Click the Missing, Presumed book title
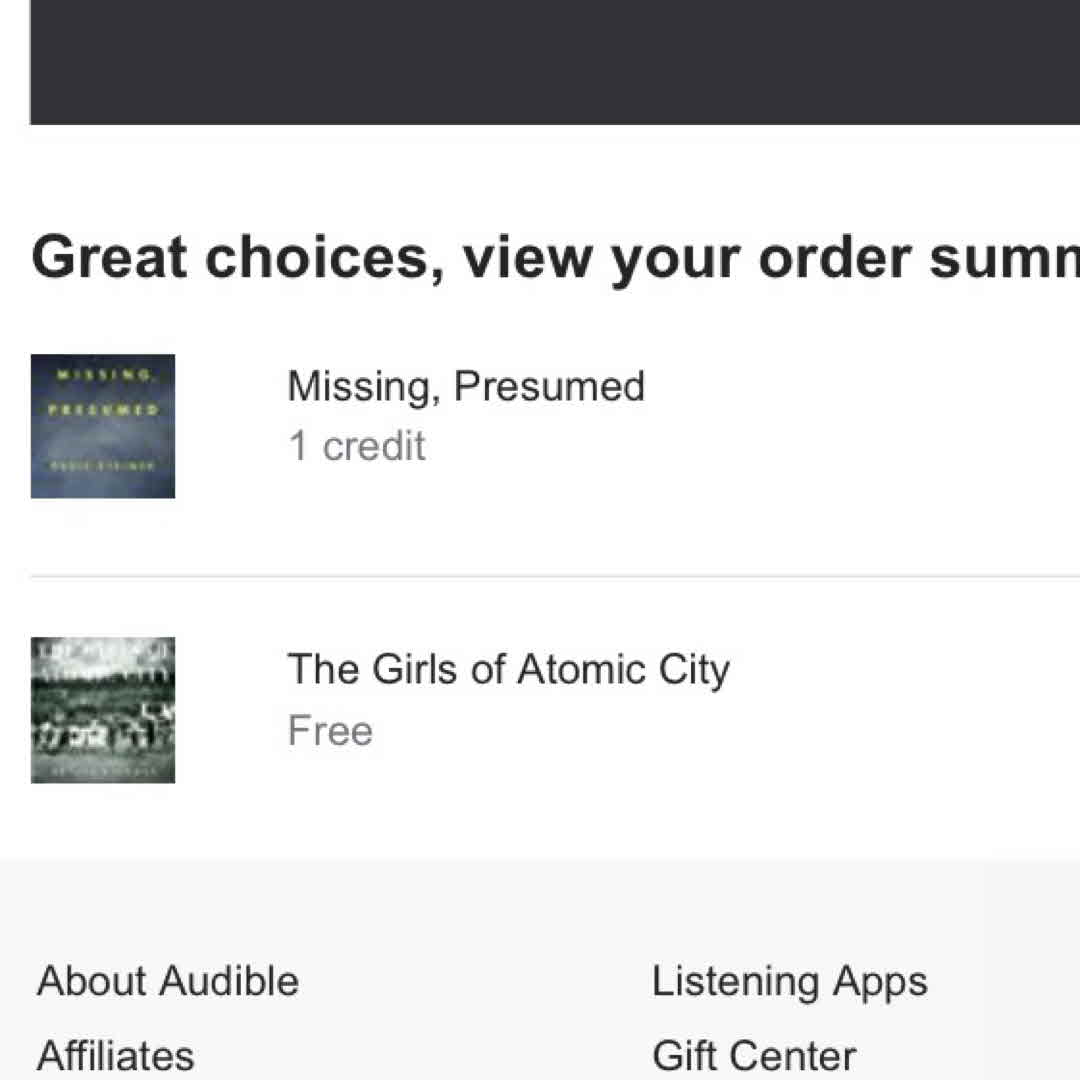This screenshot has height=1080, width=1080. click(466, 386)
